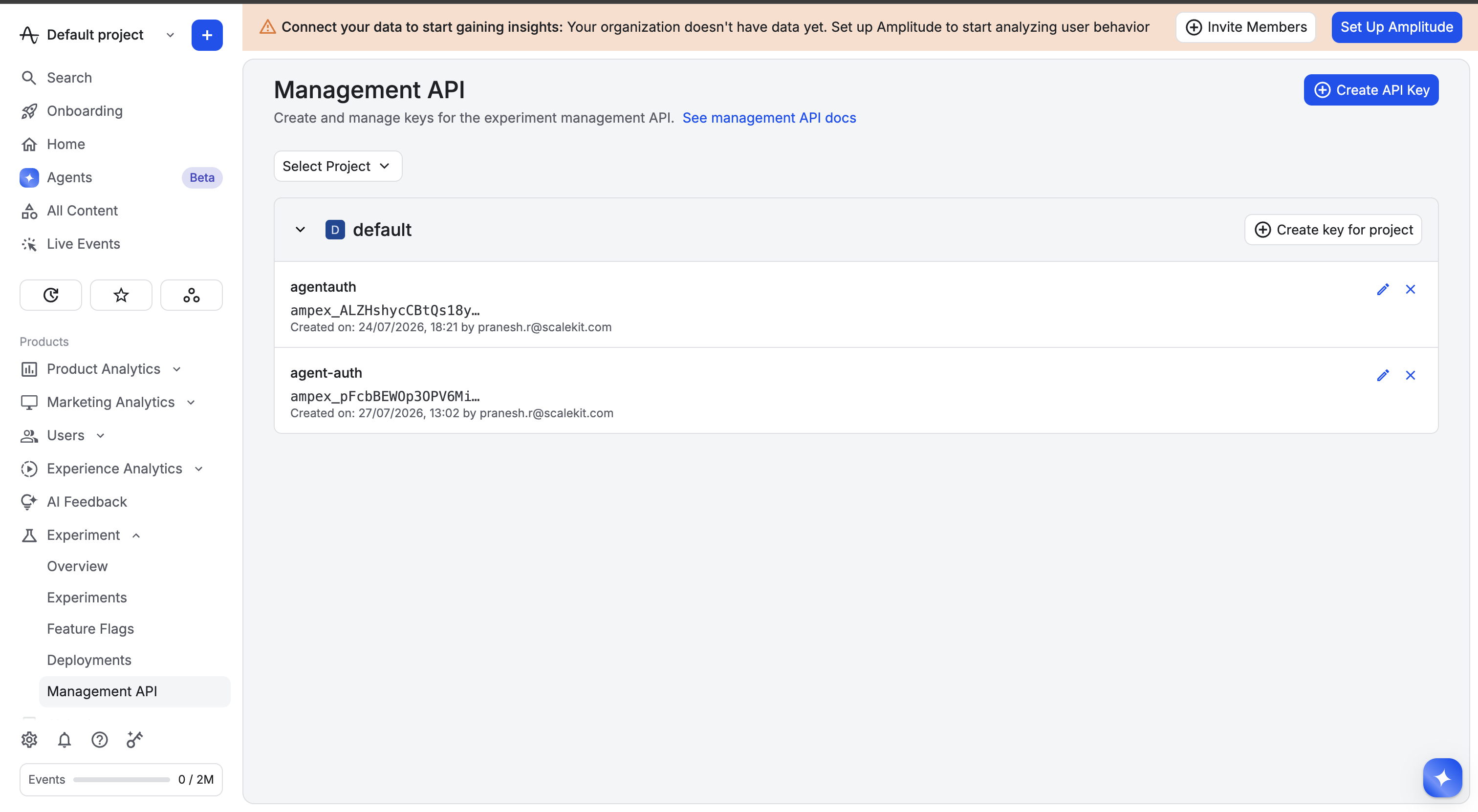Click the warning triangle icon in banner
The width and height of the screenshot is (1478, 812).
(x=267, y=27)
